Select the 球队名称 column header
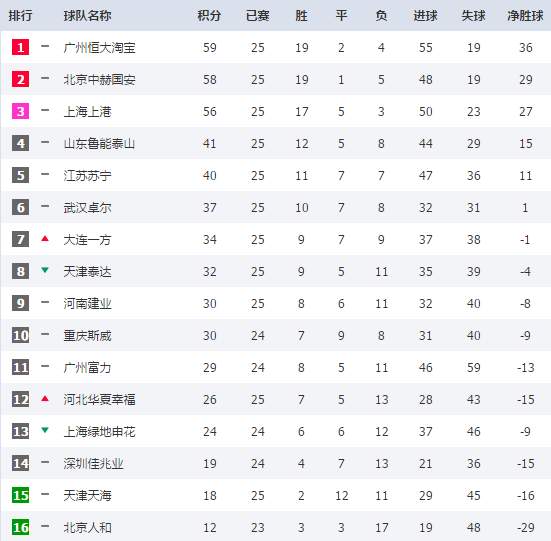The width and height of the screenshot is (551, 541). point(87,16)
